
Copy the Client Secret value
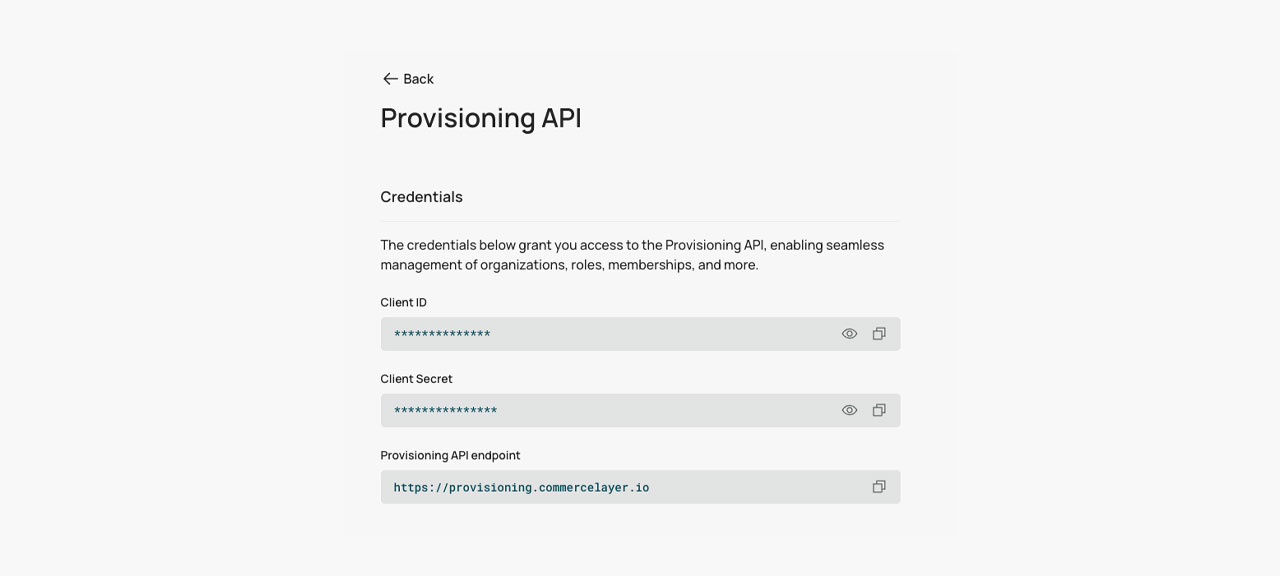(x=879, y=410)
